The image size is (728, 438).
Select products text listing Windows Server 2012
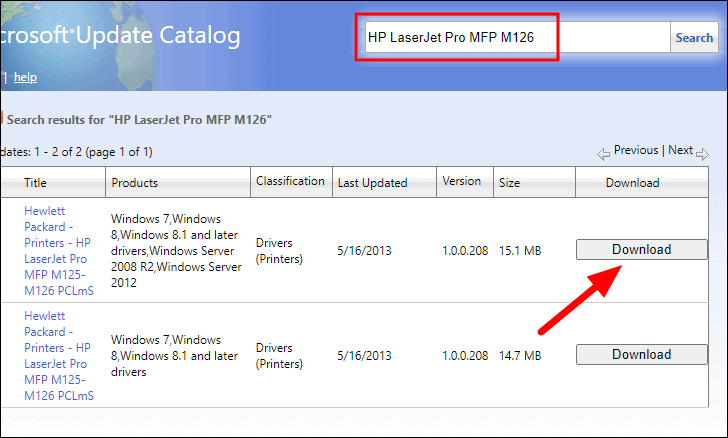point(176,251)
